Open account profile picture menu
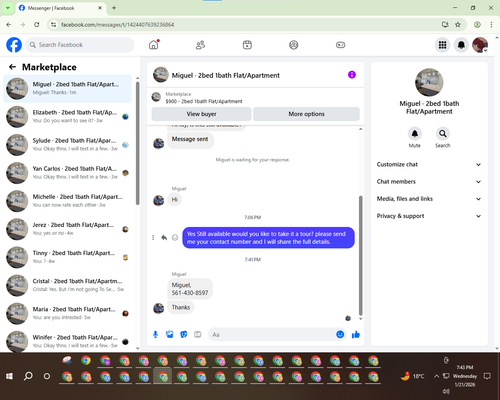Image resolution: width=500 pixels, height=400 pixels. tap(480, 45)
